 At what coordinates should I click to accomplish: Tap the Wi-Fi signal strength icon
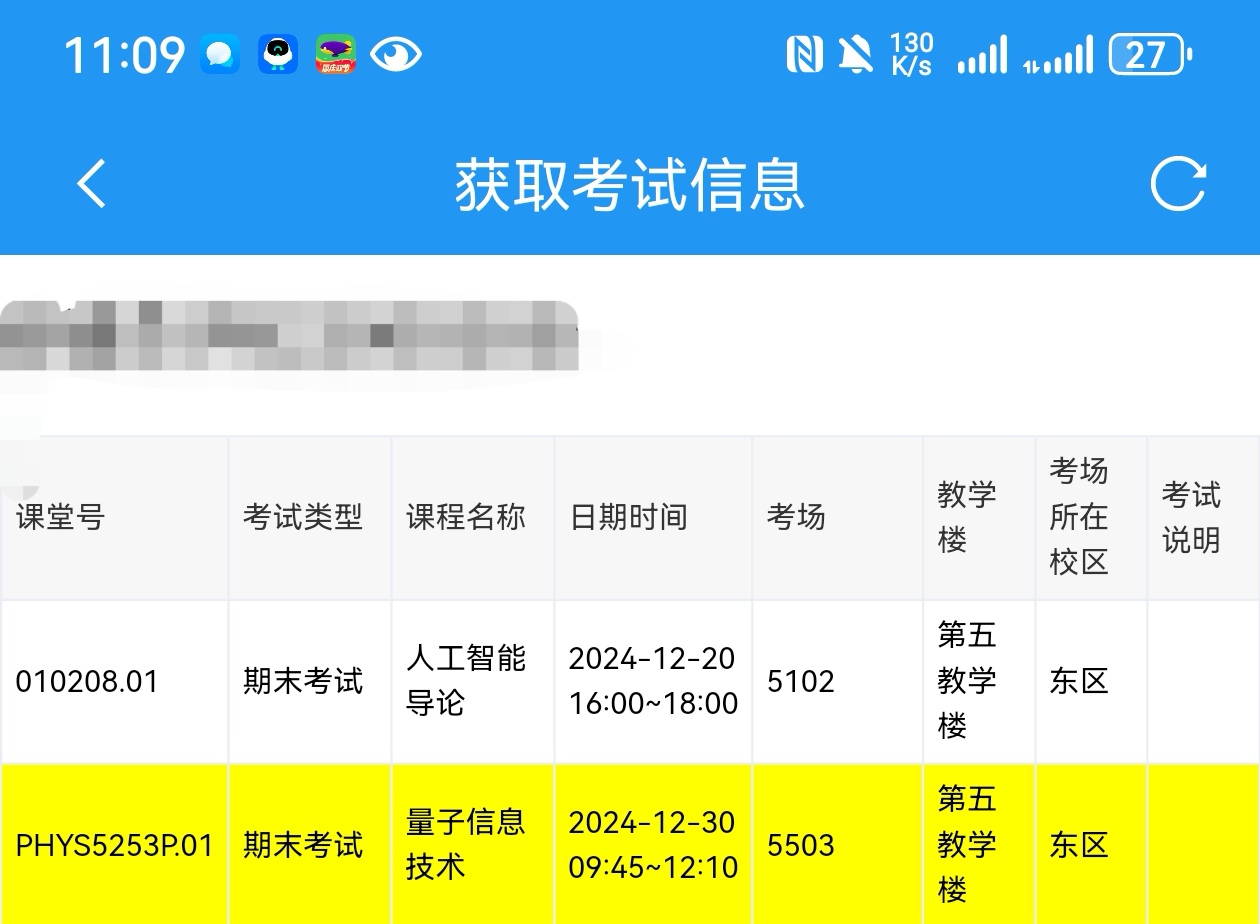point(982,55)
